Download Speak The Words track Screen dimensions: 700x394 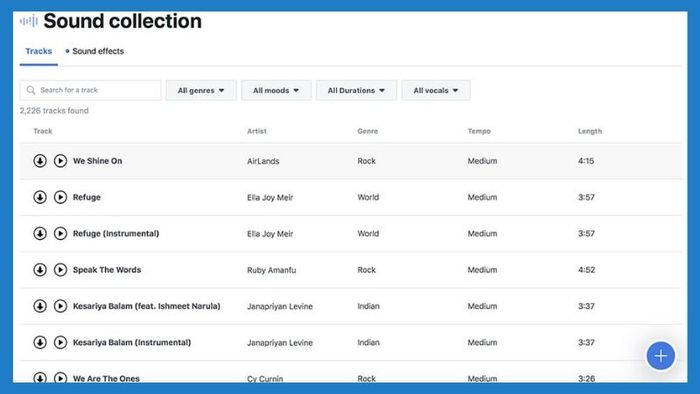40,270
